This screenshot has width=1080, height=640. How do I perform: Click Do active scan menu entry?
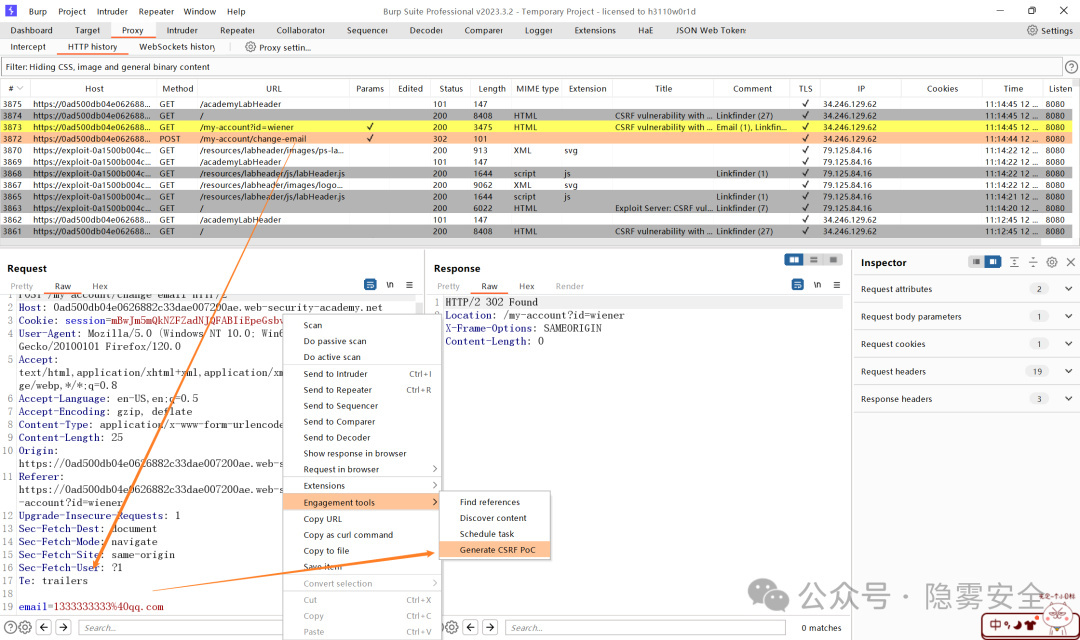pyautogui.click(x=362, y=357)
